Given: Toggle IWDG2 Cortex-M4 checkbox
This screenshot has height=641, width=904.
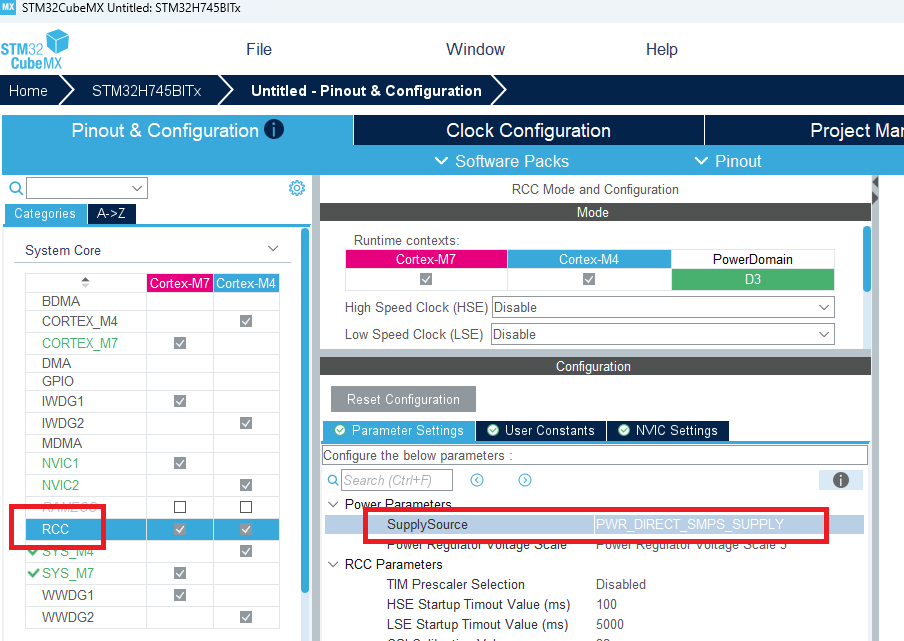Looking at the screenshot, I should tap(246, 423).
